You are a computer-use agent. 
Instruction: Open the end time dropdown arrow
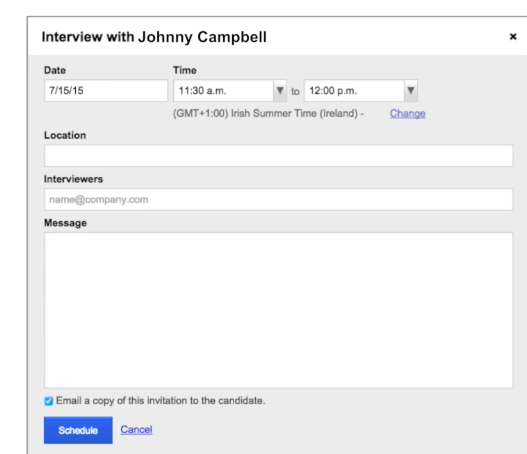(410, 90)
